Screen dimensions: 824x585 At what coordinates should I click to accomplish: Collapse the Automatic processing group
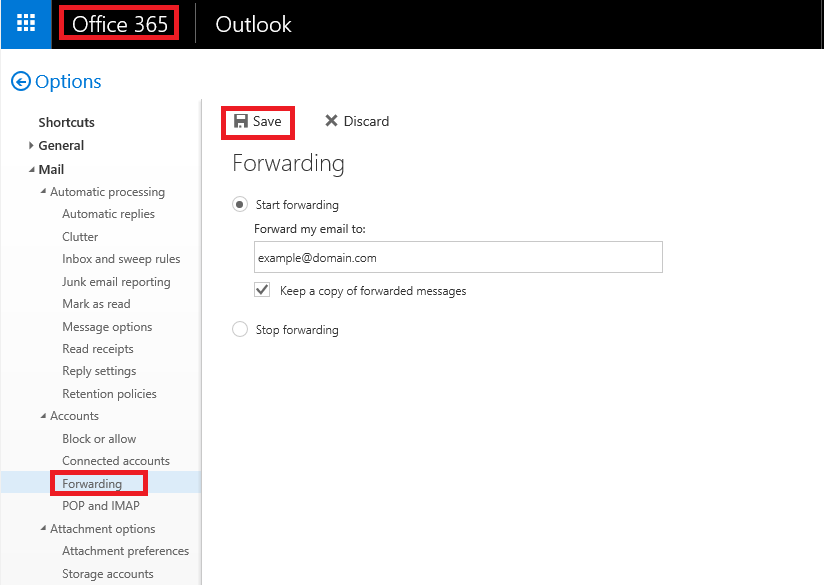click(43, 191)
